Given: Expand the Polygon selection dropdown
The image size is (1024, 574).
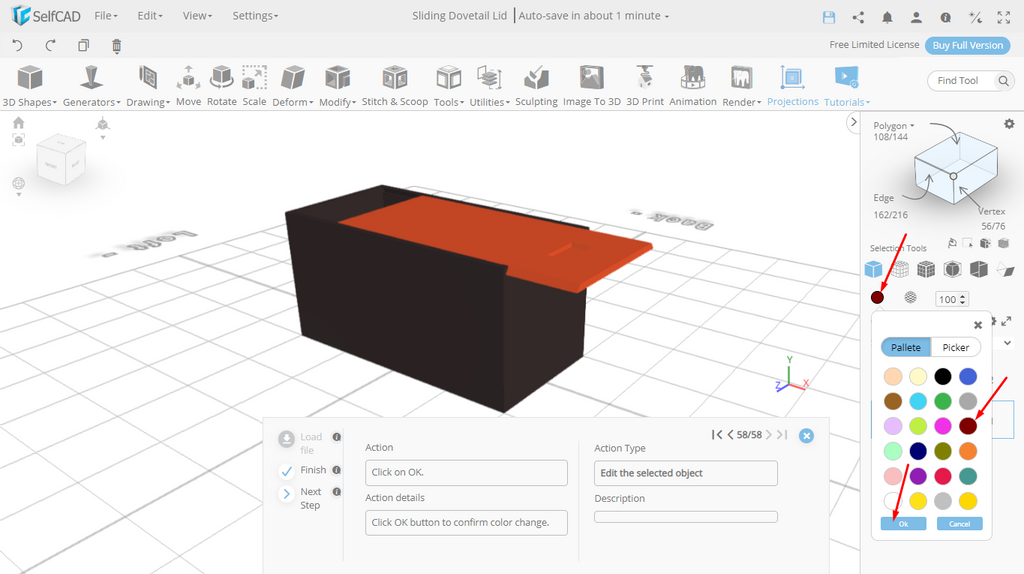Looking at the screenshot, I should tap(893, 125).
